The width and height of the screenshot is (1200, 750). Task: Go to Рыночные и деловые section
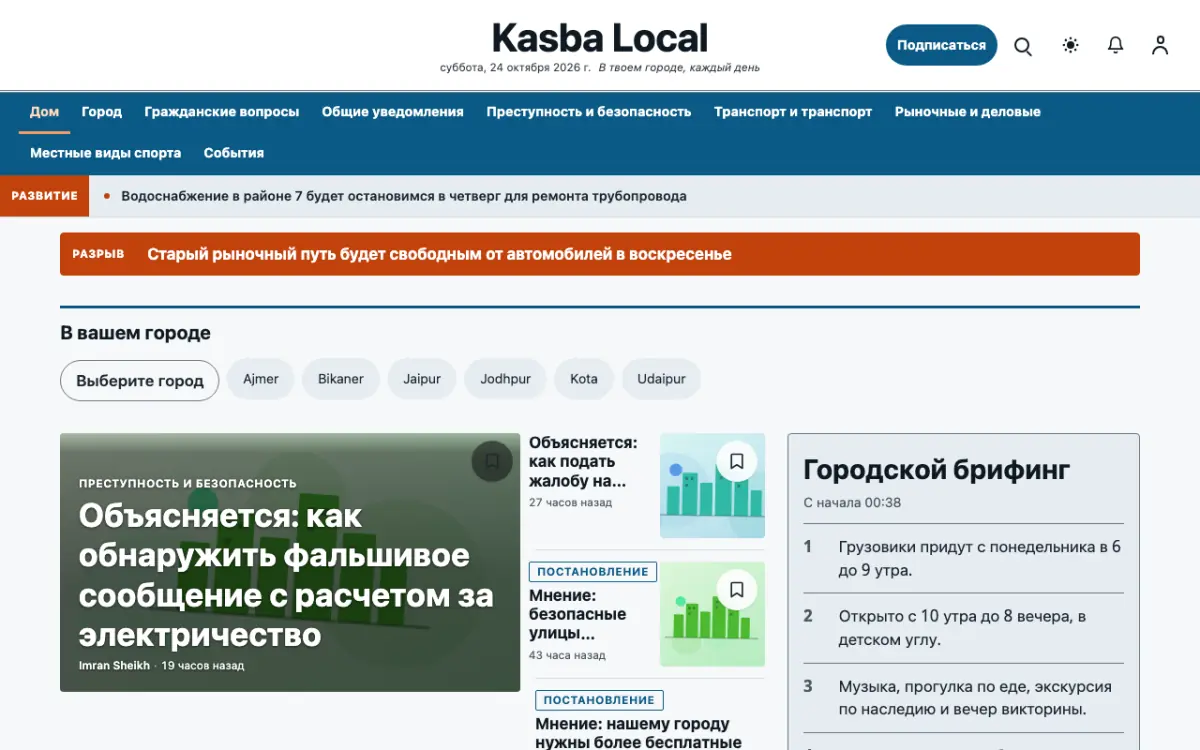968,112
